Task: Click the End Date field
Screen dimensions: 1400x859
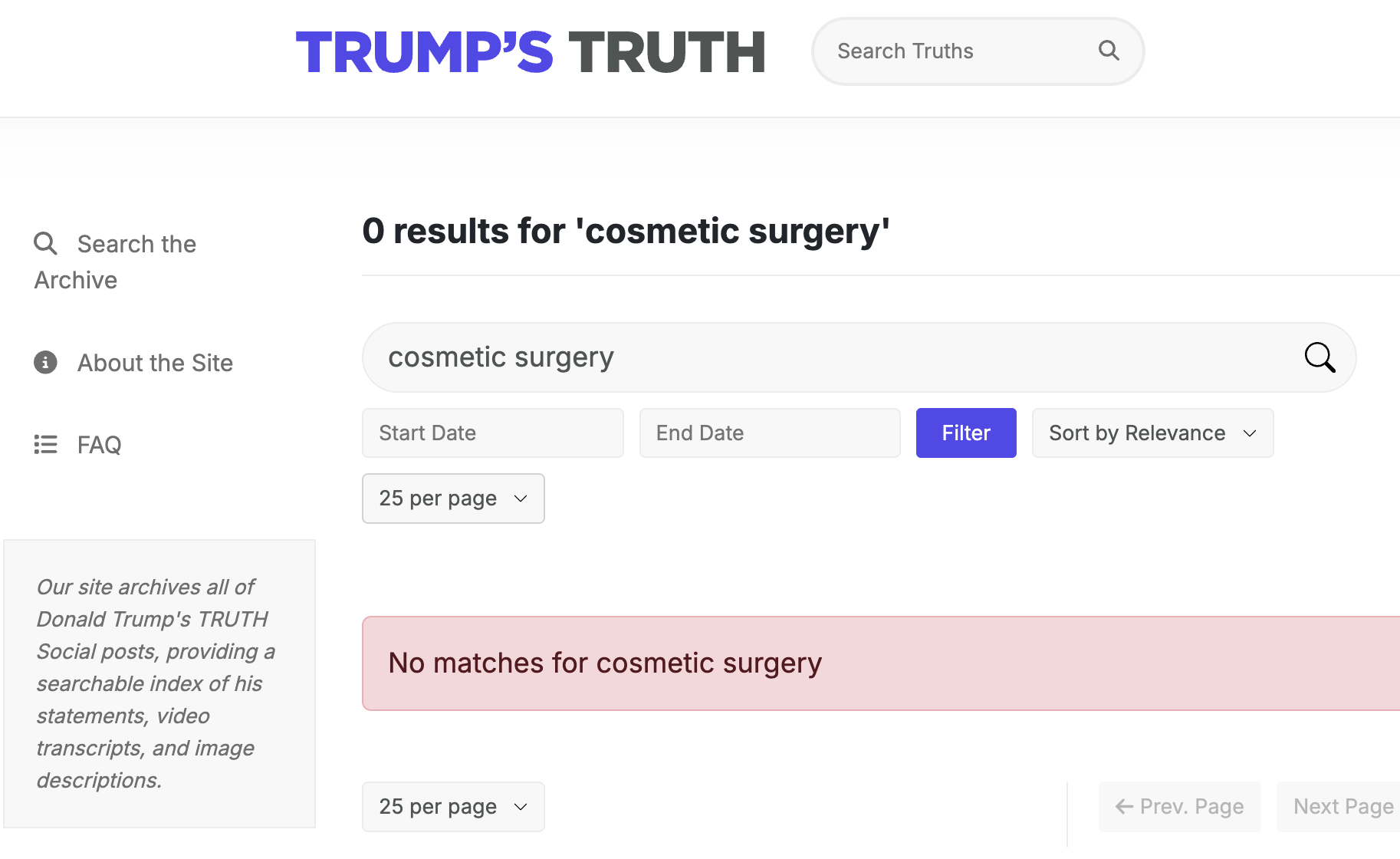Action: [770, 433]
